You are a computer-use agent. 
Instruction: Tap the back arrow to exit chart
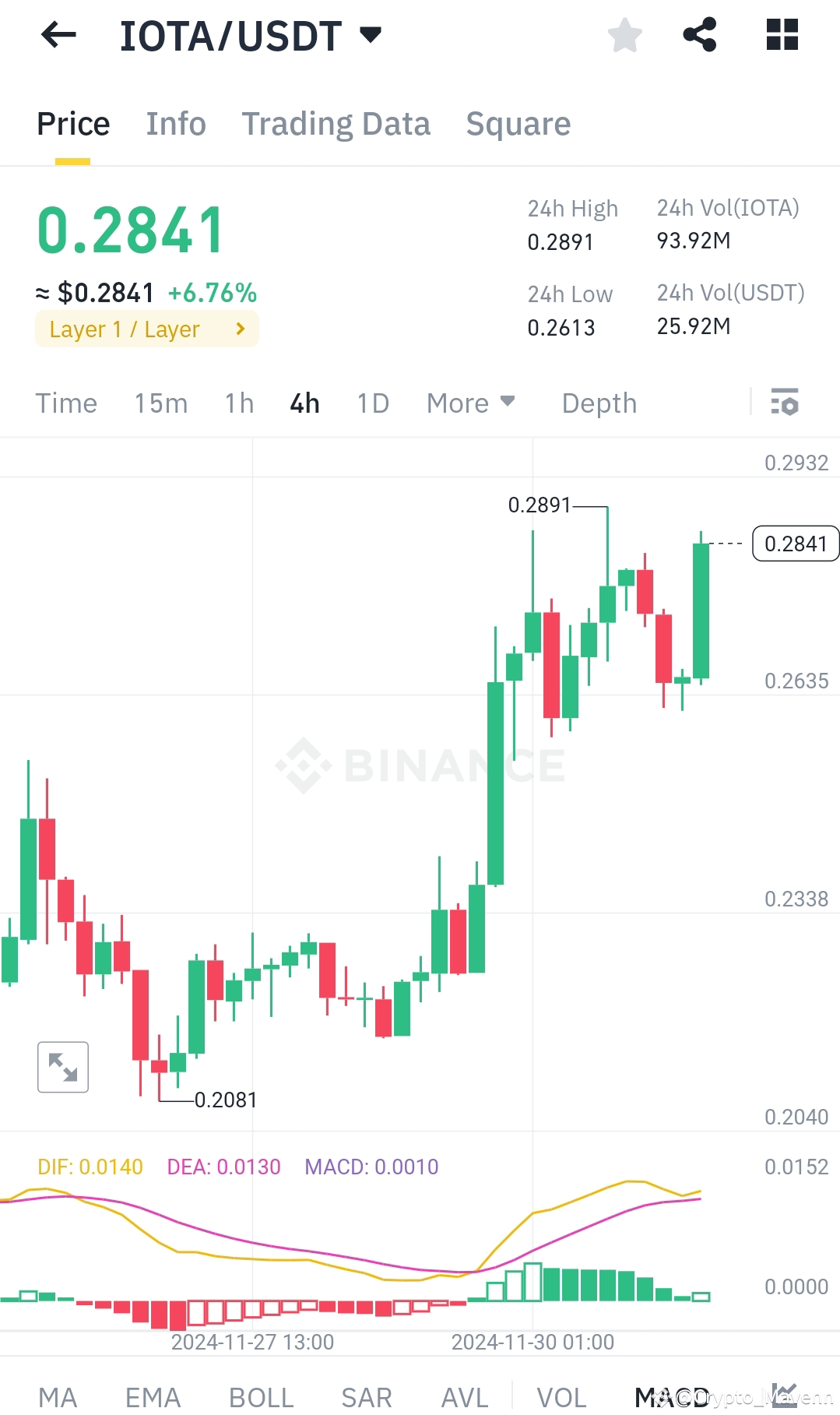[58, 34]
